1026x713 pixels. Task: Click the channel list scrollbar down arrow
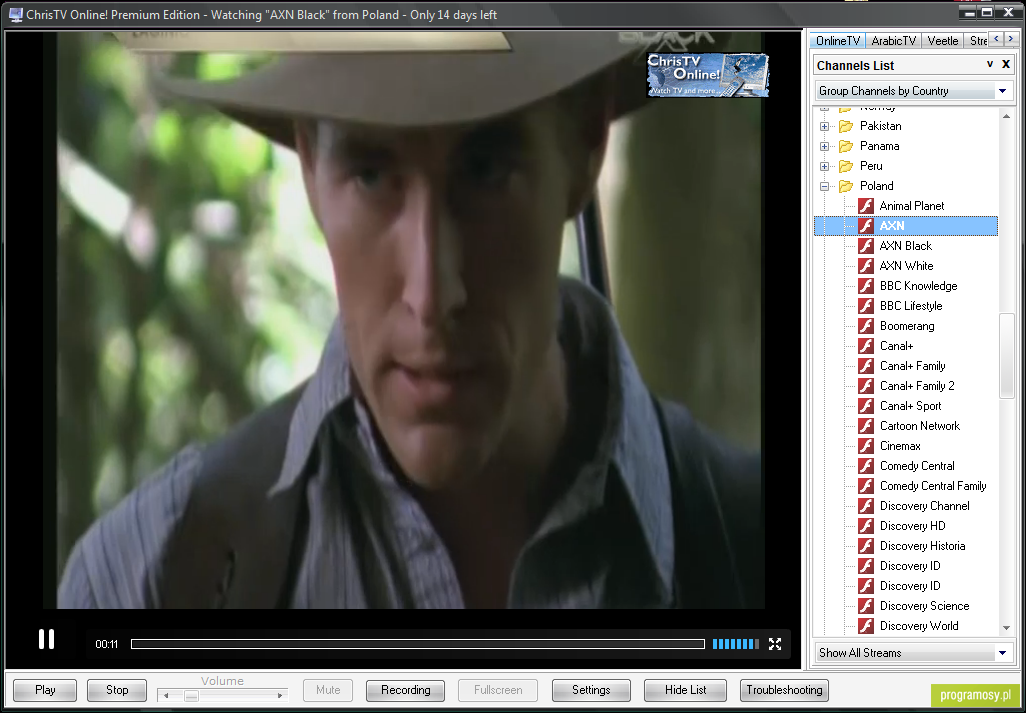tap(1006, 628)
